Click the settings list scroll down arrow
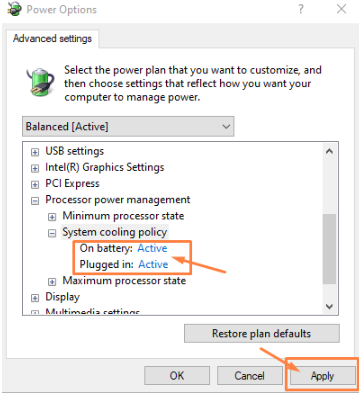The width and height of the screenshot is (361, 395). 329,306
